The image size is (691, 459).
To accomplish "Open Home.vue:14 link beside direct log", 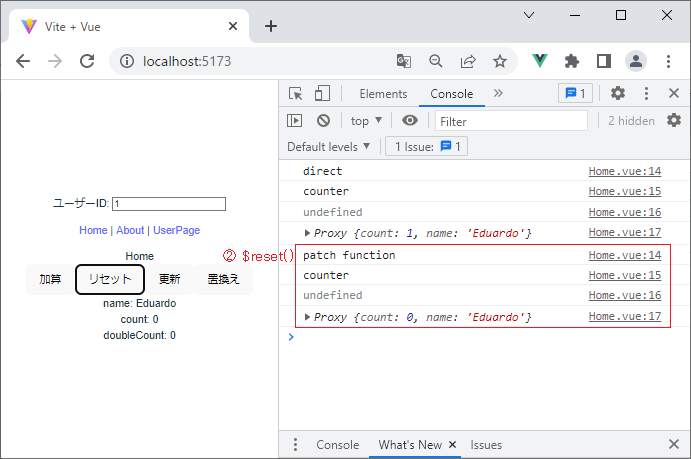I will (x=625, y=171).
